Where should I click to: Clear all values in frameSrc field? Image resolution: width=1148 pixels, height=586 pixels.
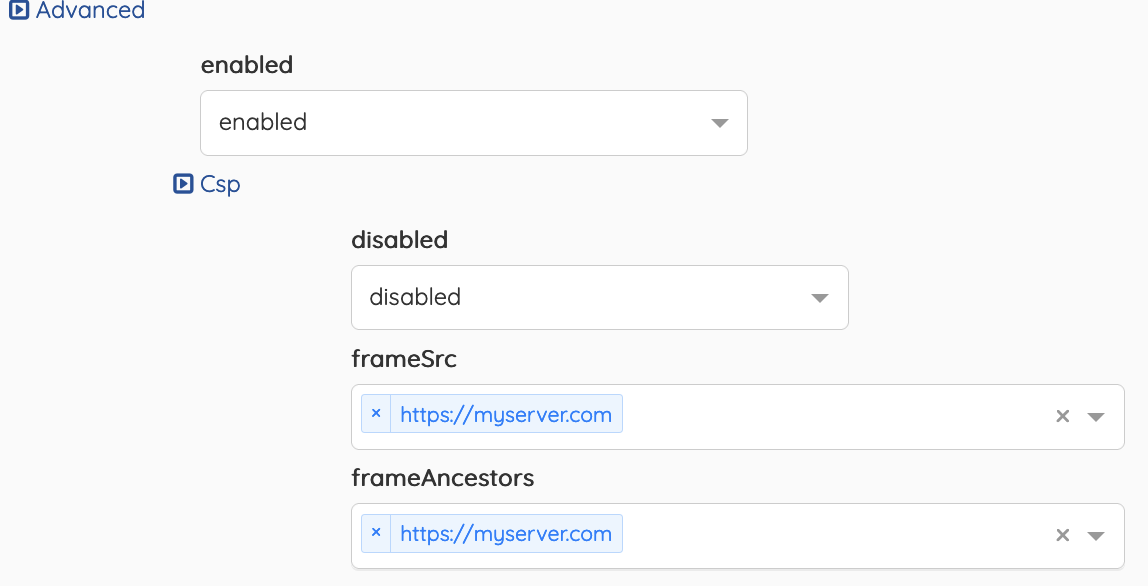(x=1063, y=416)
